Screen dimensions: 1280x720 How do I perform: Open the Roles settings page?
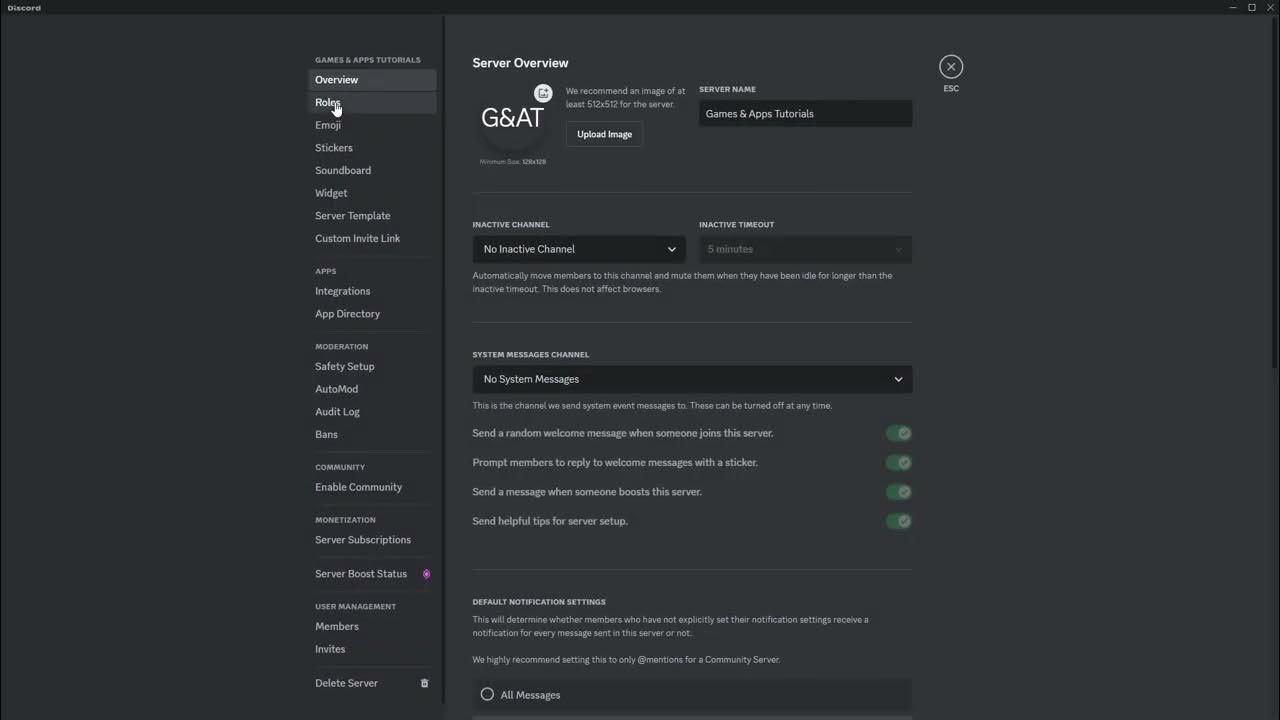coord(328,103)
